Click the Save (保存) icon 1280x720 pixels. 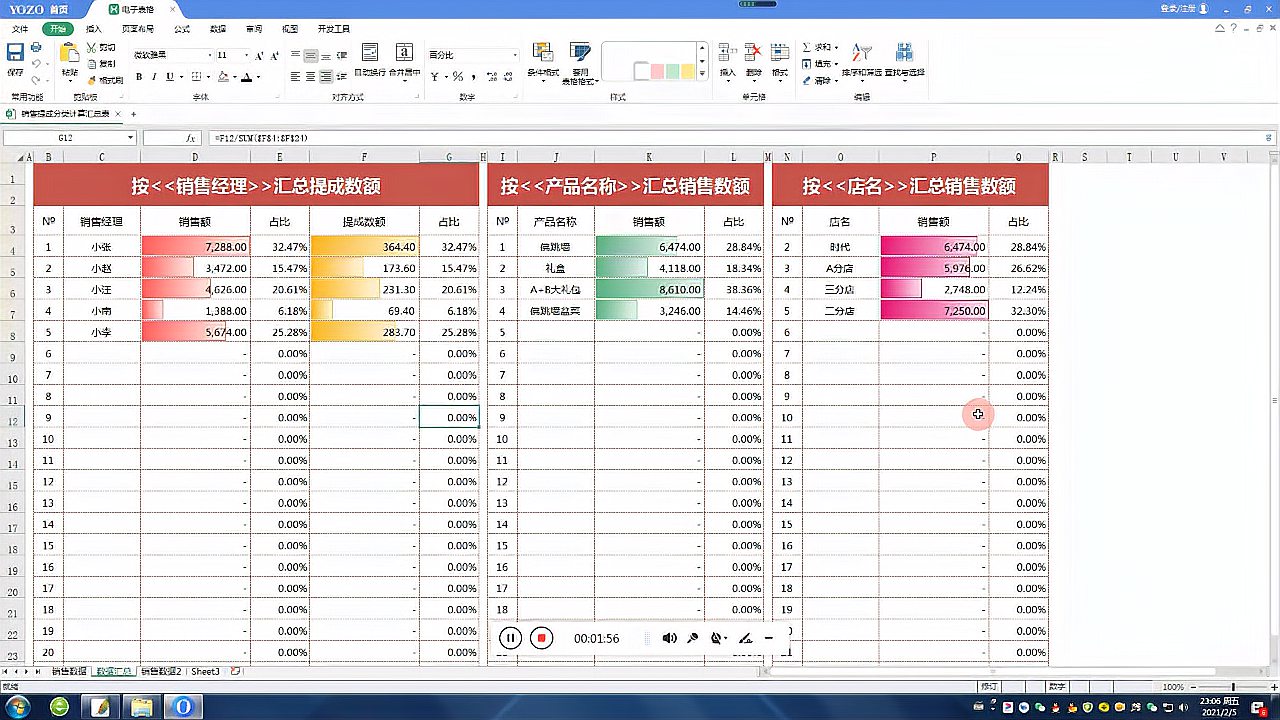coord(15,53)
